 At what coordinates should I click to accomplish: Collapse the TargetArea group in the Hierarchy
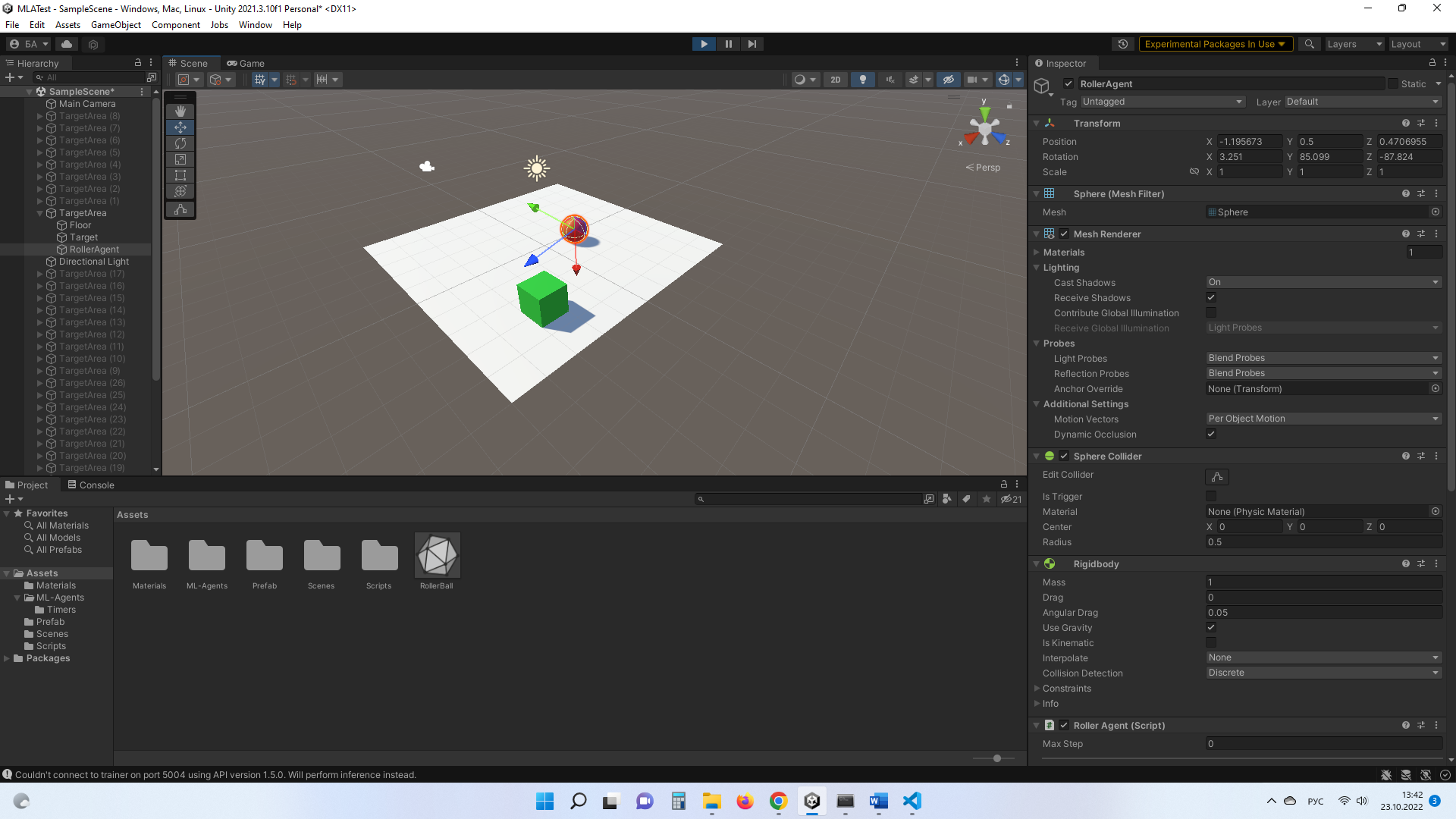point(39,213)
